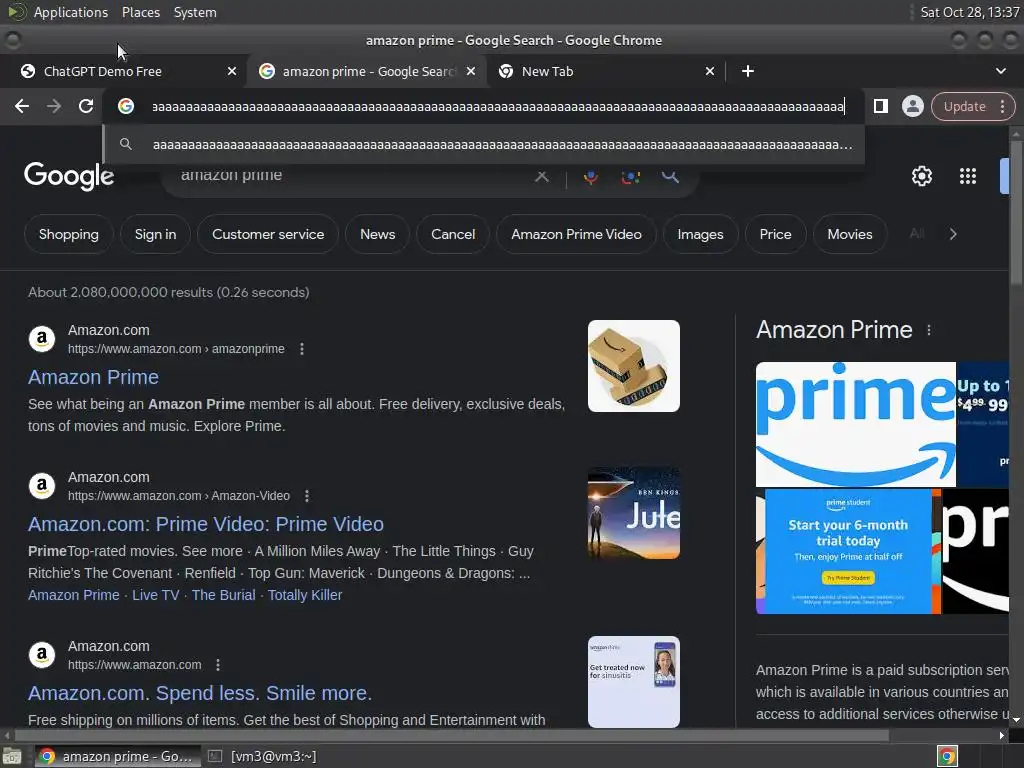Click the forward navigation arrow
The width and height of the screenshot is (1024, 768).
click(54, 106)
